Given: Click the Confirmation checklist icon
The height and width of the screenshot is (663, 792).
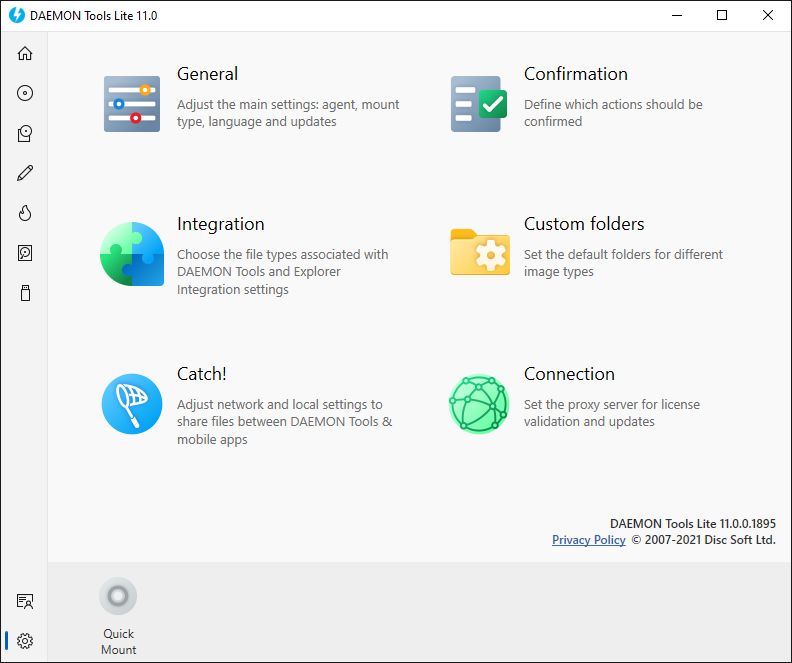Looking at the screenshot, I should pyautogui.click(x=479, y=104).
